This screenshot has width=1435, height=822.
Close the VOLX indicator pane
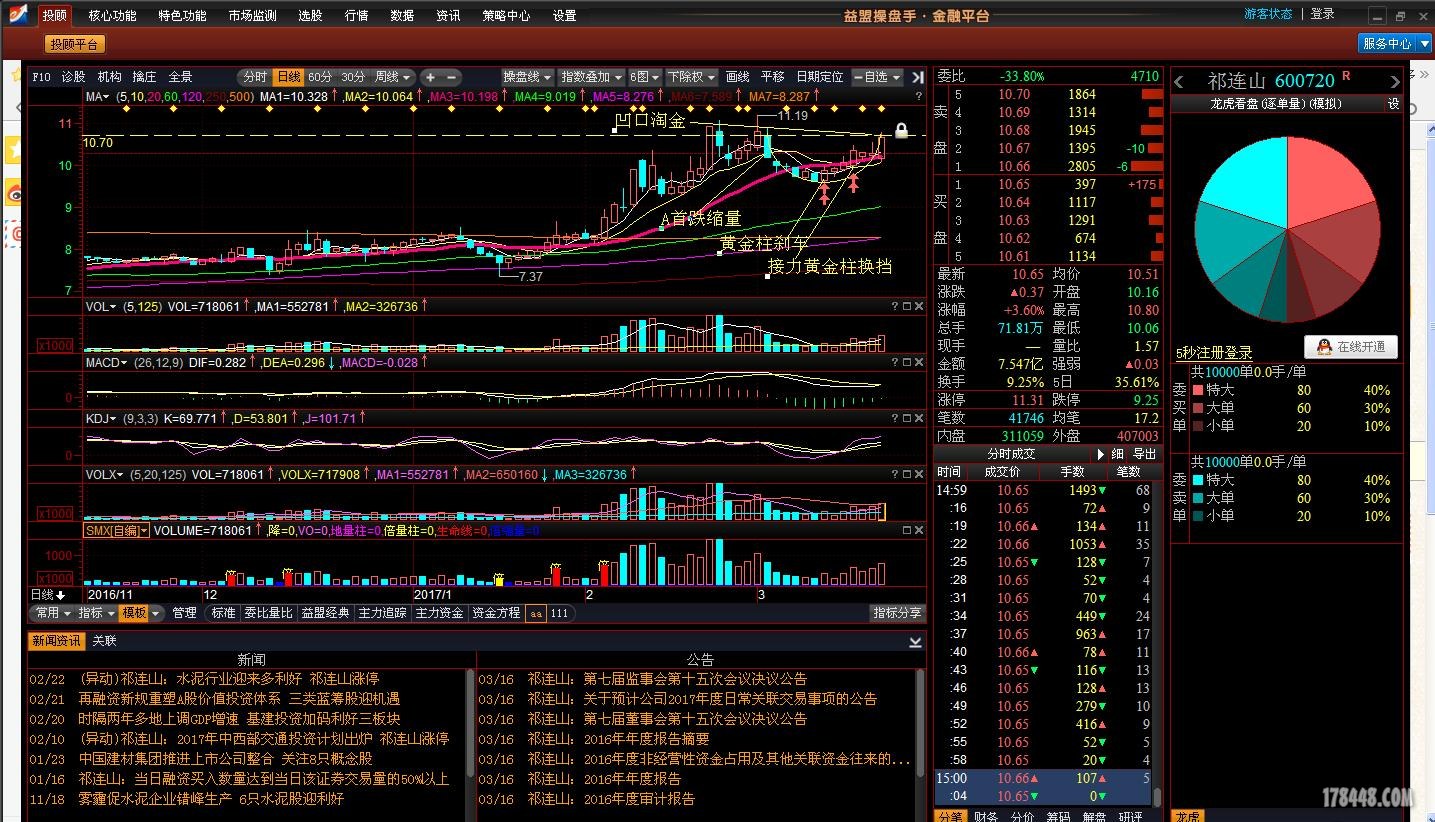[x=919, y=474]
